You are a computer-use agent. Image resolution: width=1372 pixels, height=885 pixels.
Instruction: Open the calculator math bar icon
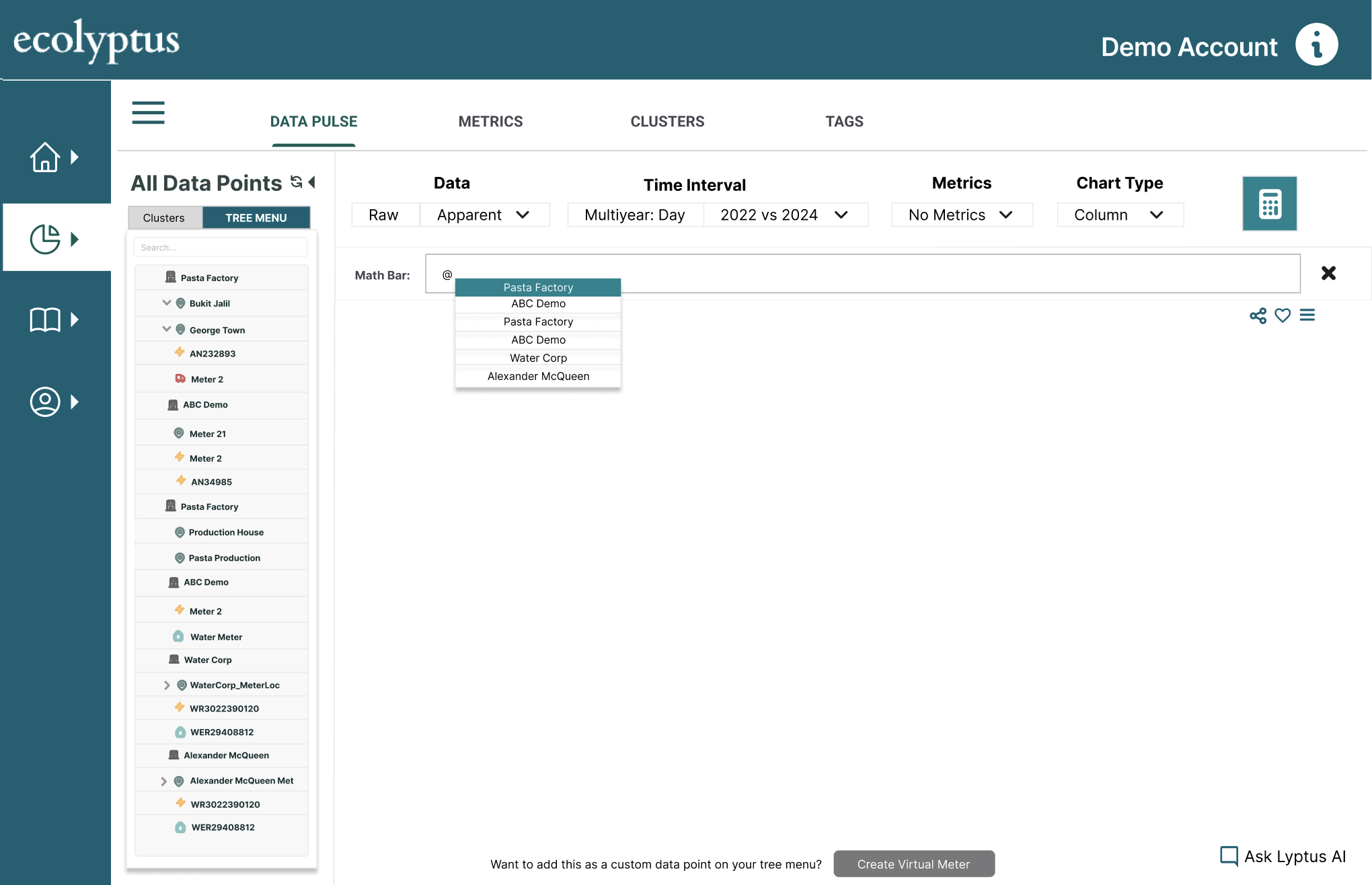(x=1269, y=204)
